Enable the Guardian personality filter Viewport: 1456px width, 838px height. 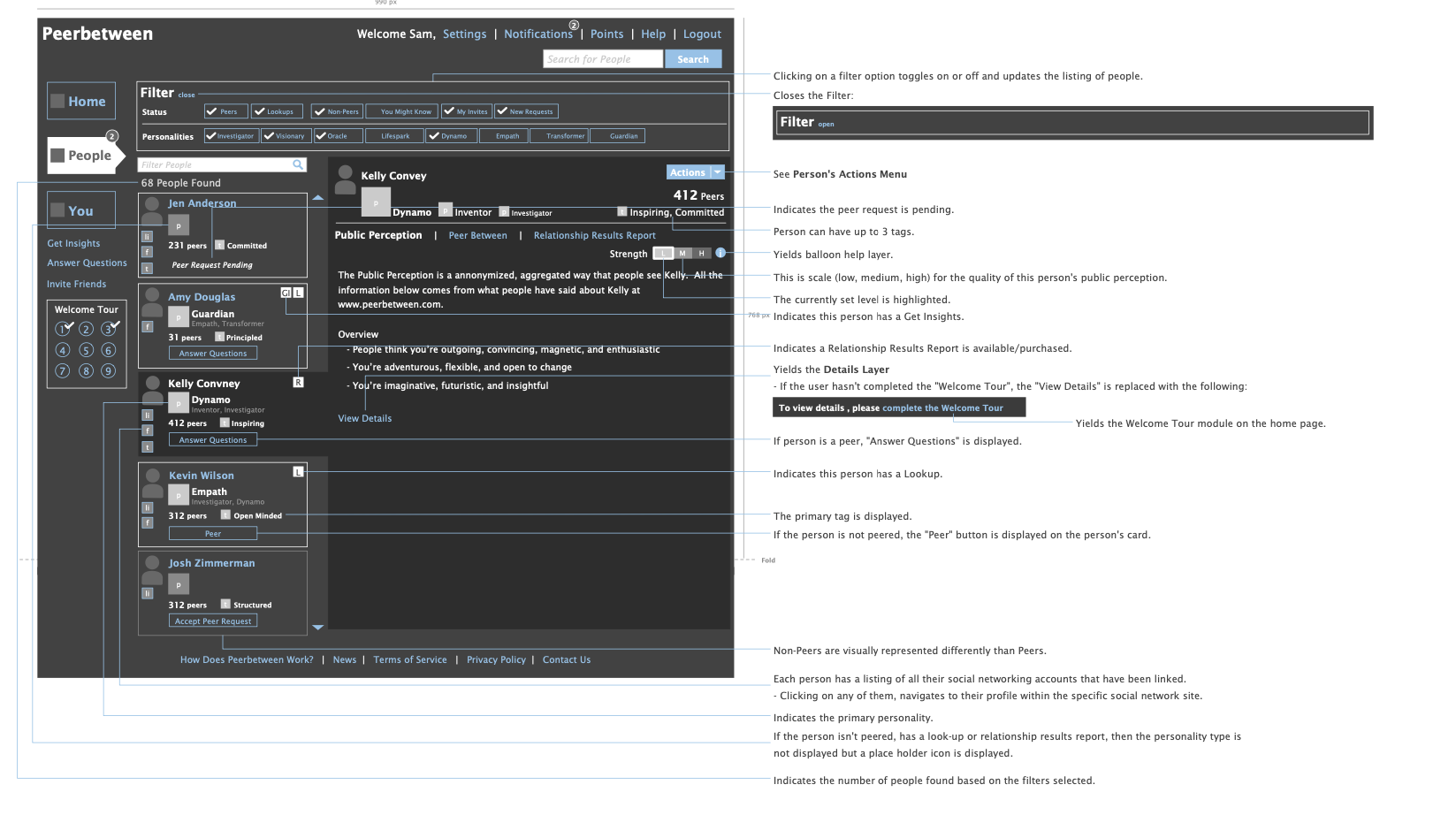click(x=617, y=136)
